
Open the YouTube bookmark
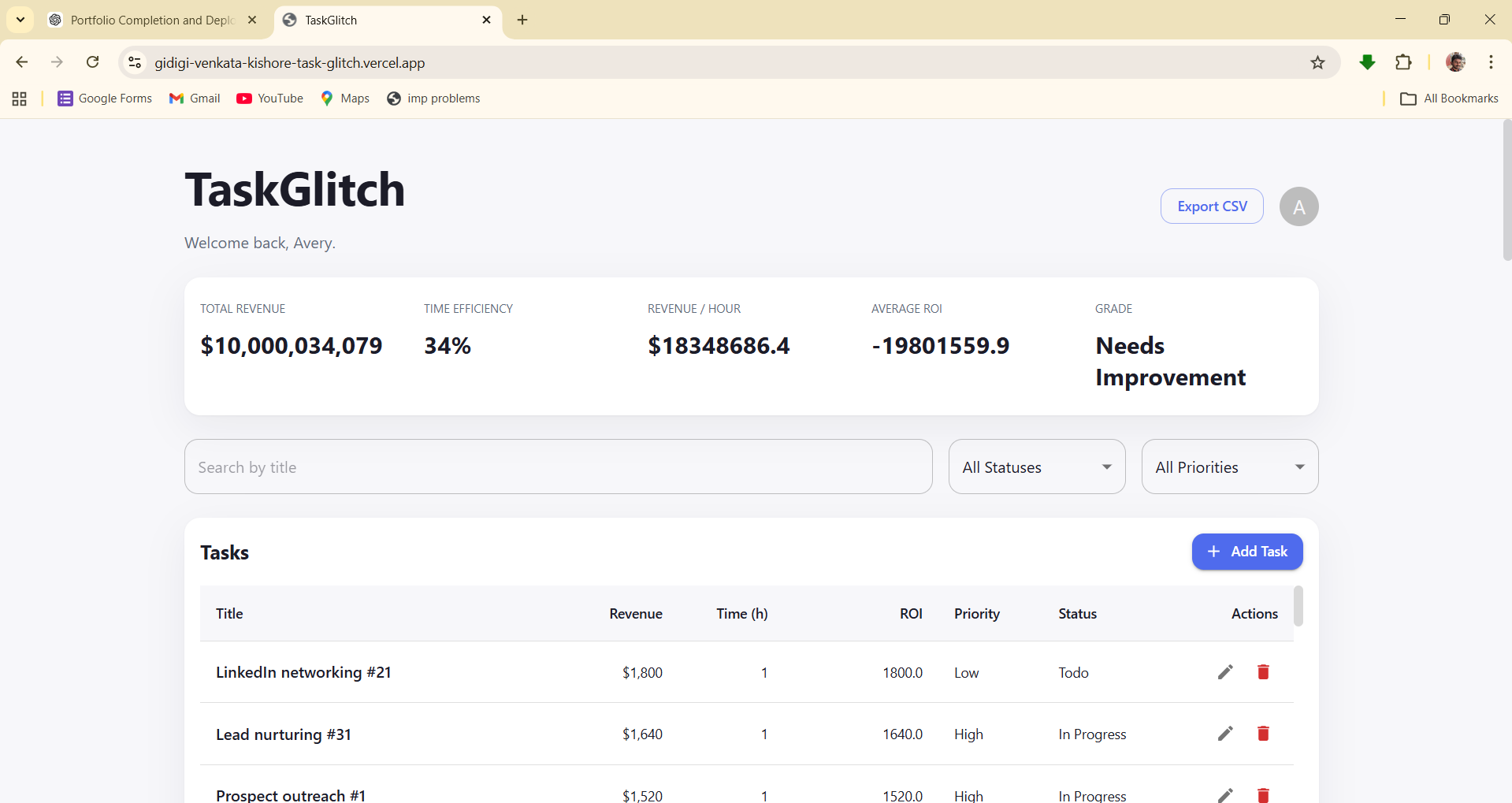[x=270, y=99]
